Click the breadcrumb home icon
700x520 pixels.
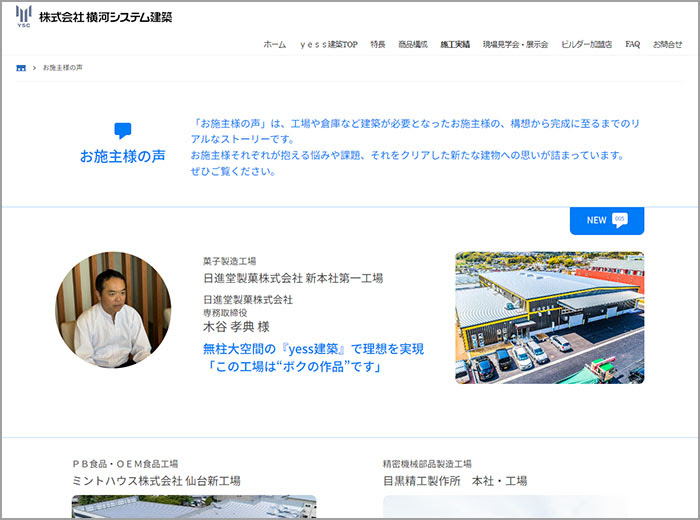pos(21,68)
